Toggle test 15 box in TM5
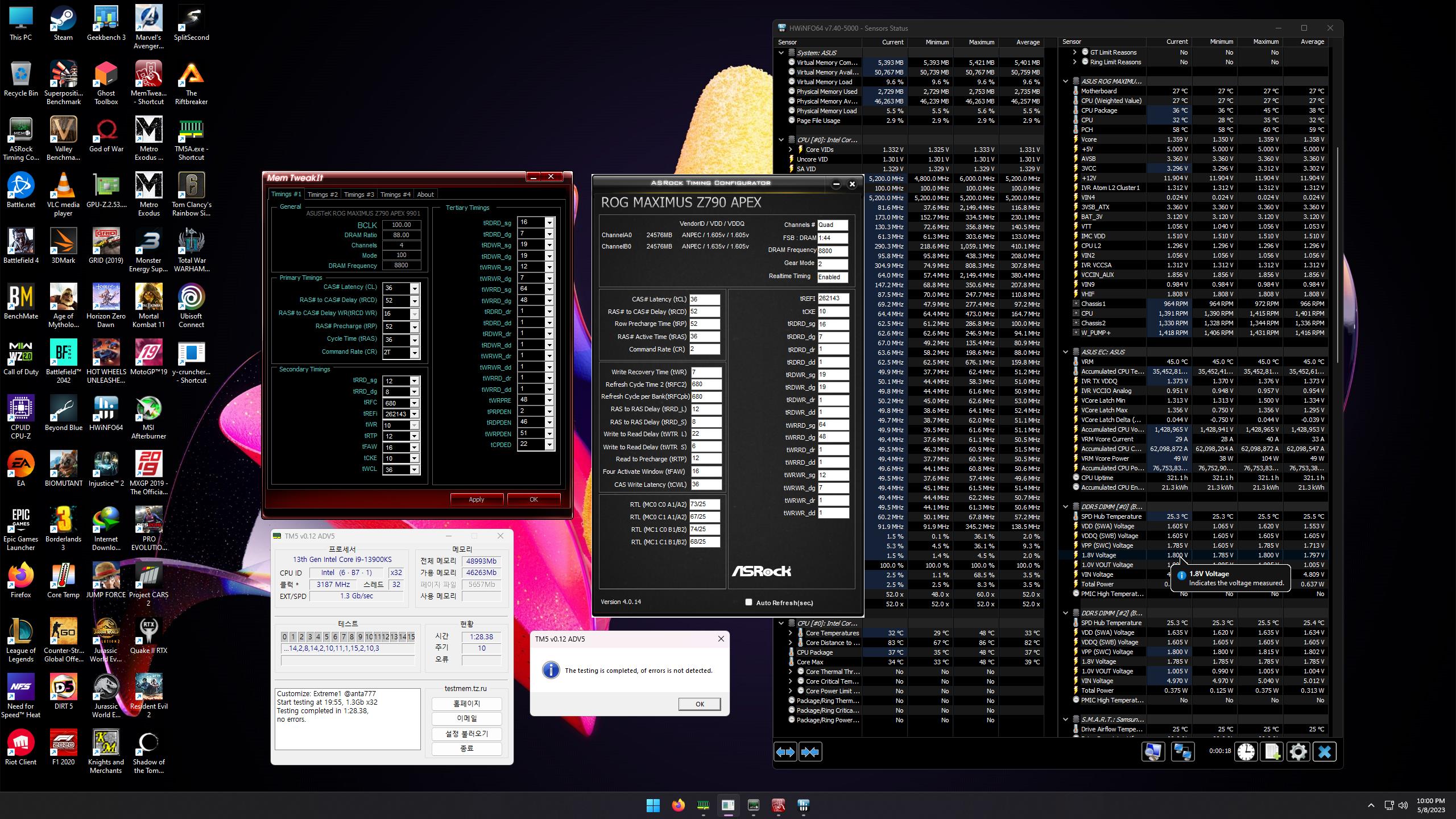Image resolution: width=1456 pixels, height=819 pixels. (411, 636)
